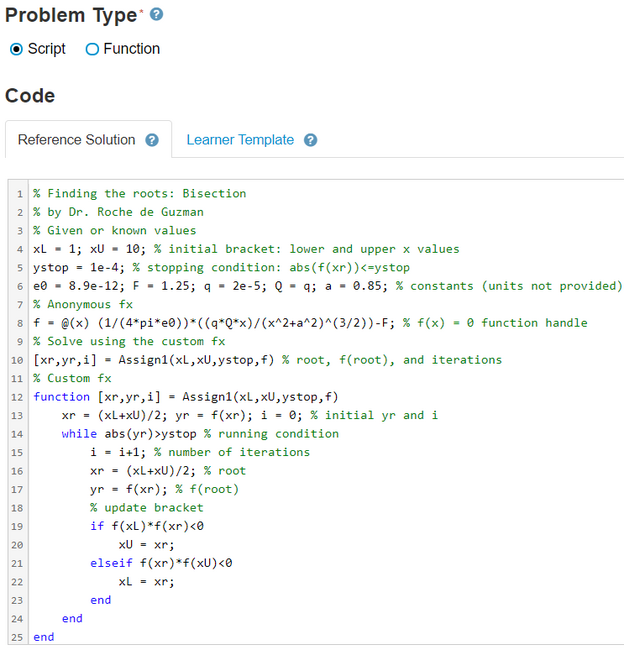Select the Script radio button
The width and height of the screenshot is (624, 650).
[x=16, y=49]
